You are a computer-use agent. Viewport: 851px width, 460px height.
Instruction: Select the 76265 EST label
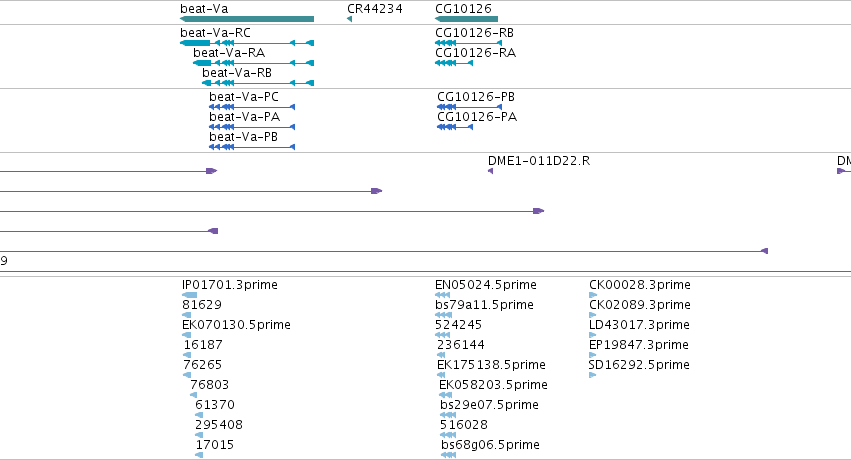pyautogui.click(x=202, y=365)
